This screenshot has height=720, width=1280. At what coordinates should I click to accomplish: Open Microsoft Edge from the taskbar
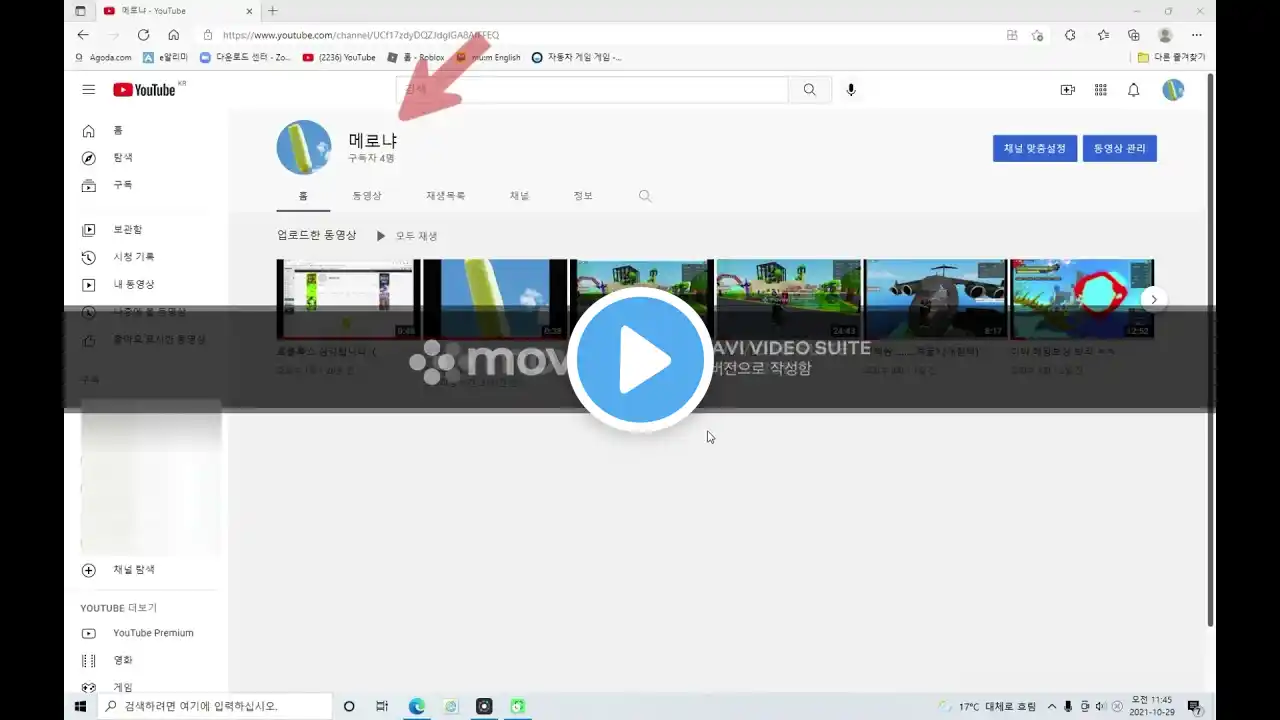pos(417,706)
